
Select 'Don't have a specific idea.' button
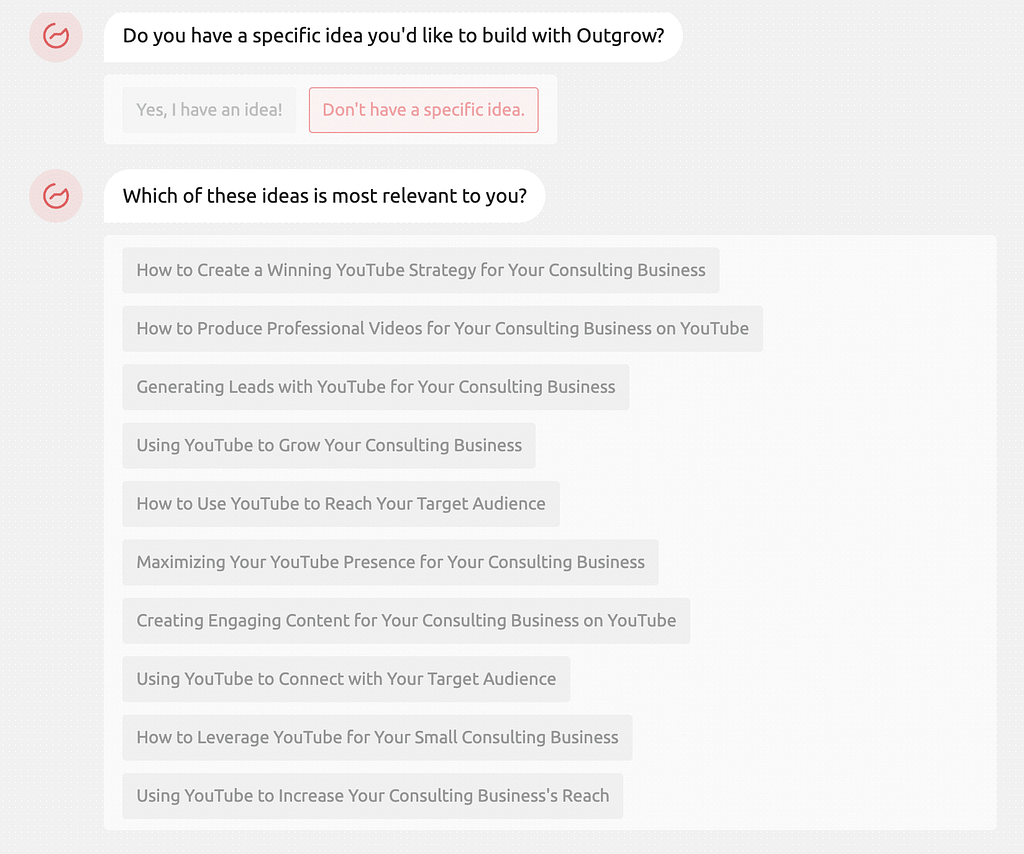click(x=423, y=110)
